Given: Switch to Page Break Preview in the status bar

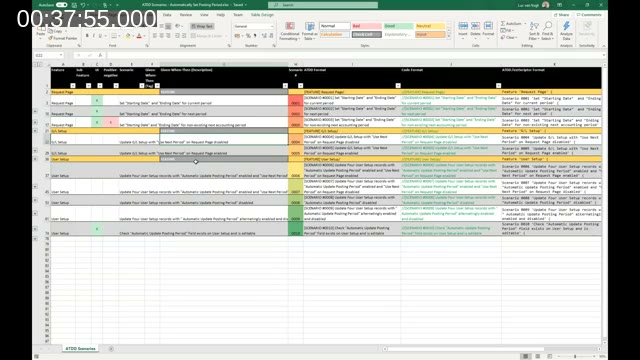Looking at the screenshot, I should point(549,356).
